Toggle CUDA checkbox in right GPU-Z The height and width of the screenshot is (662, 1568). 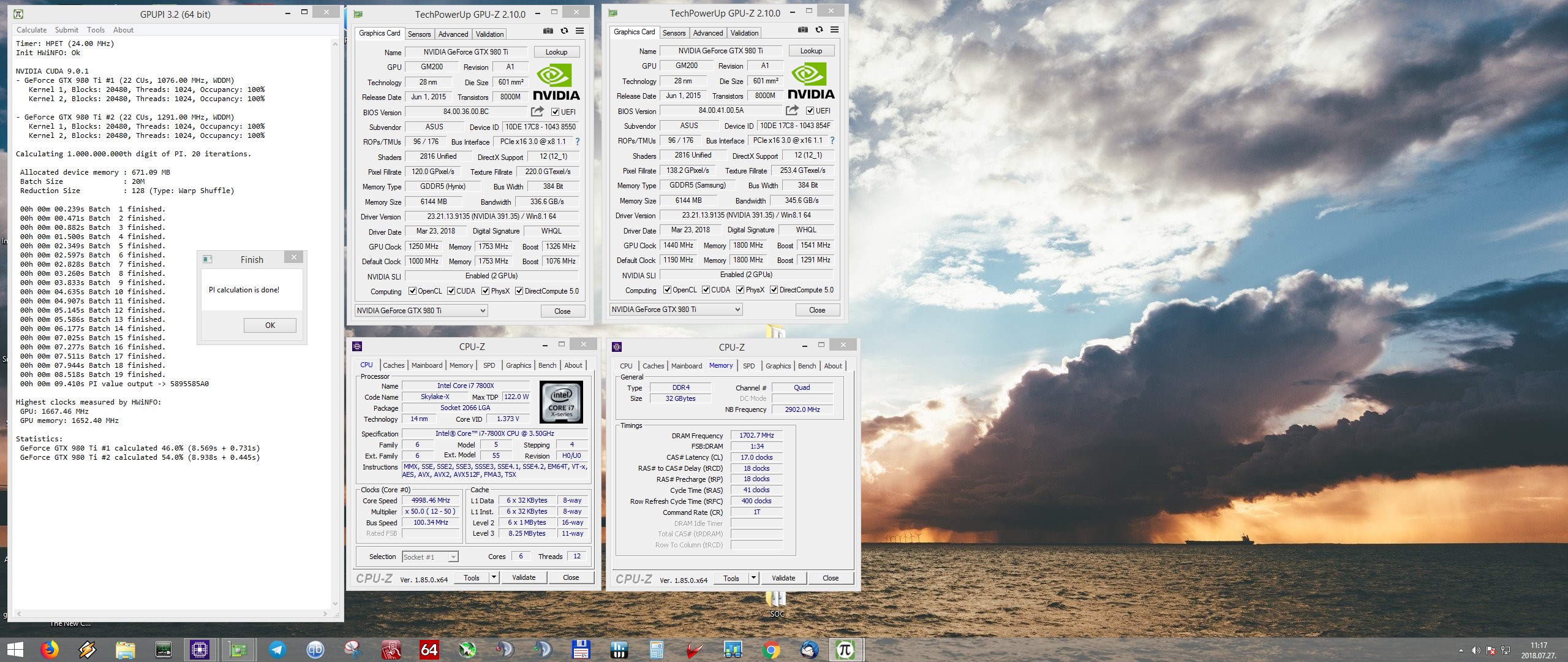(x=706, y=290)
